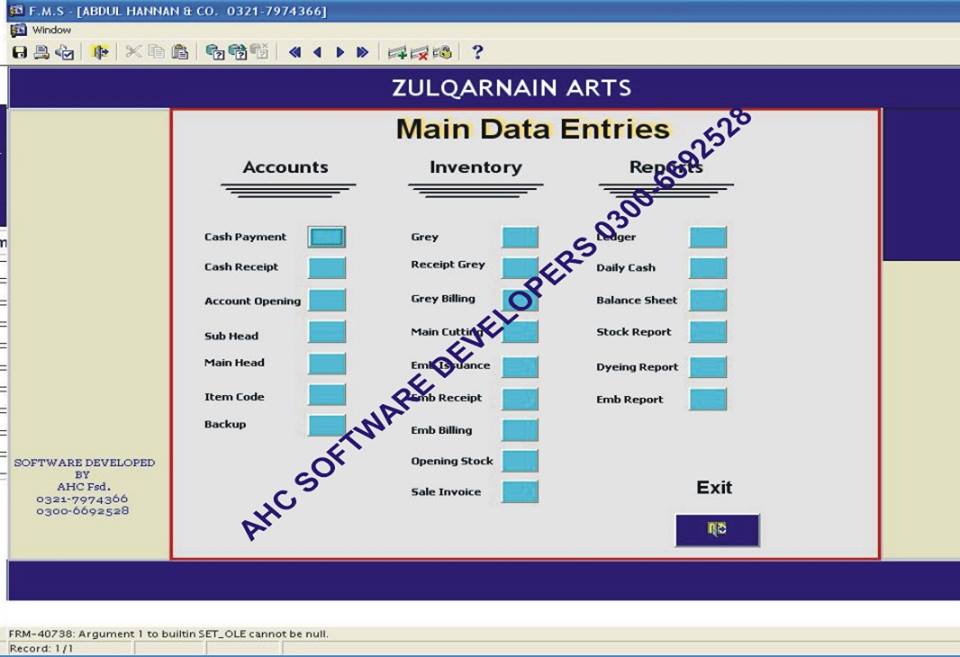The width and height of the screenshot is (960, 657).
Task: Click the Paste icon in toolbar
Action: point(179,52)
